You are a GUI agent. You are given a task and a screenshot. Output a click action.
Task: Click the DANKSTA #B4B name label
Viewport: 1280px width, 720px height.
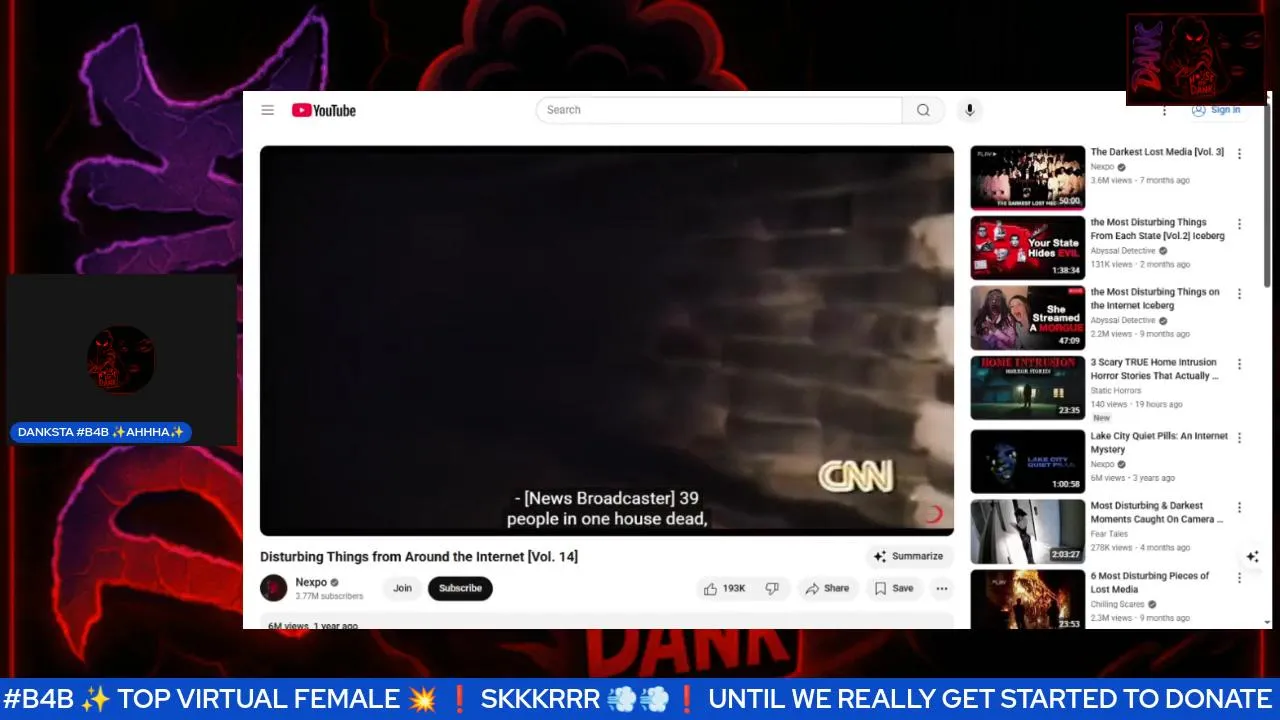(101, 432)
